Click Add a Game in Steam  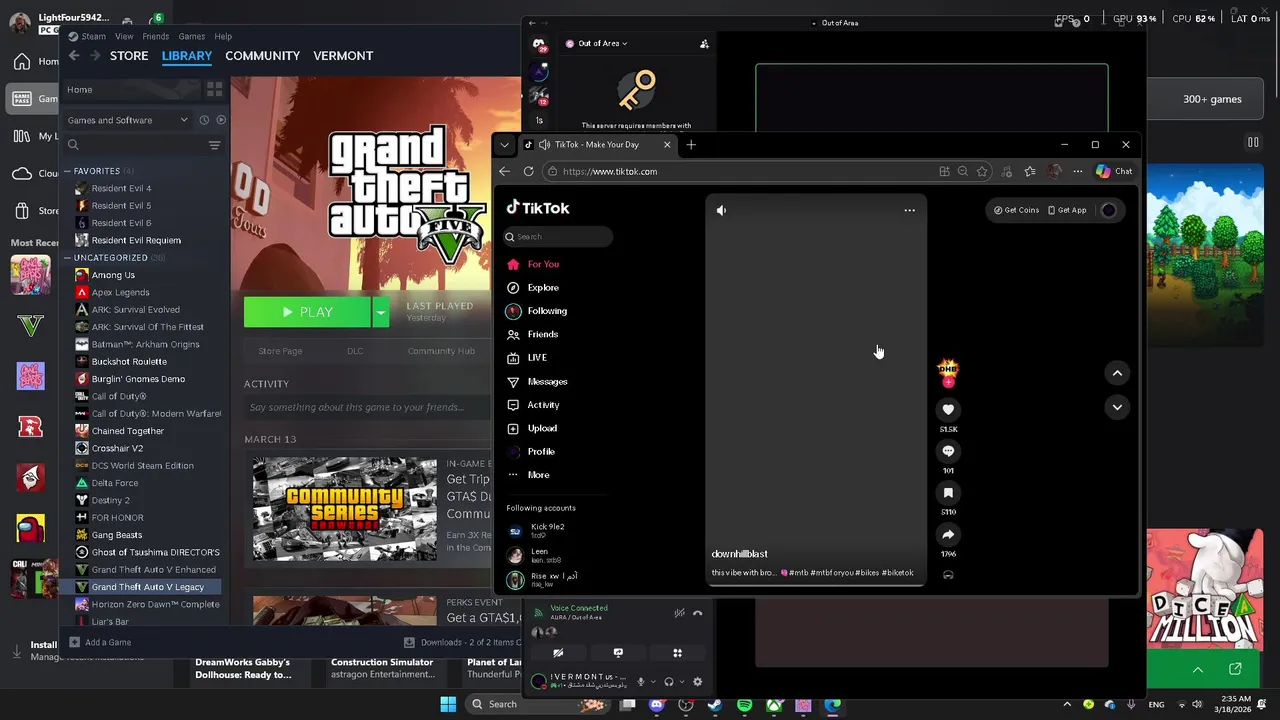[100, 642]
